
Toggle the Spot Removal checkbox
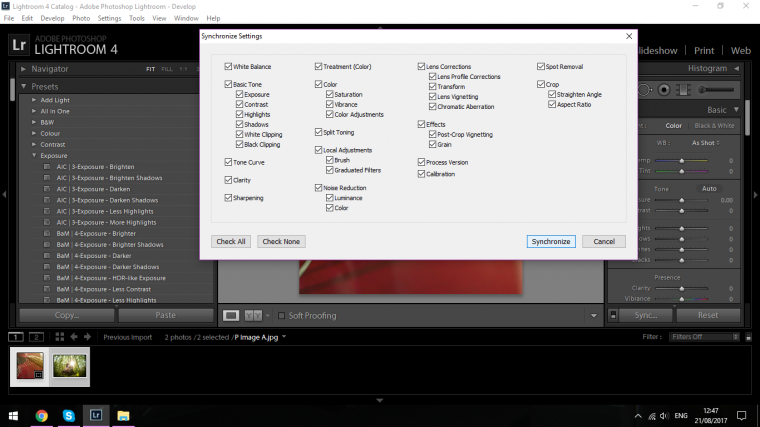pos(541,66)
